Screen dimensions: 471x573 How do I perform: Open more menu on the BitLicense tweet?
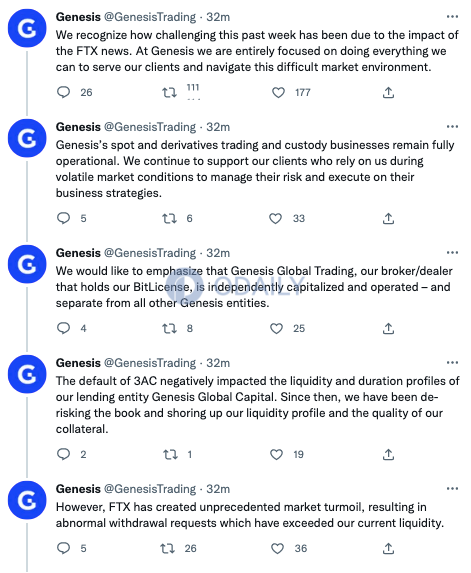click(452, 253)
